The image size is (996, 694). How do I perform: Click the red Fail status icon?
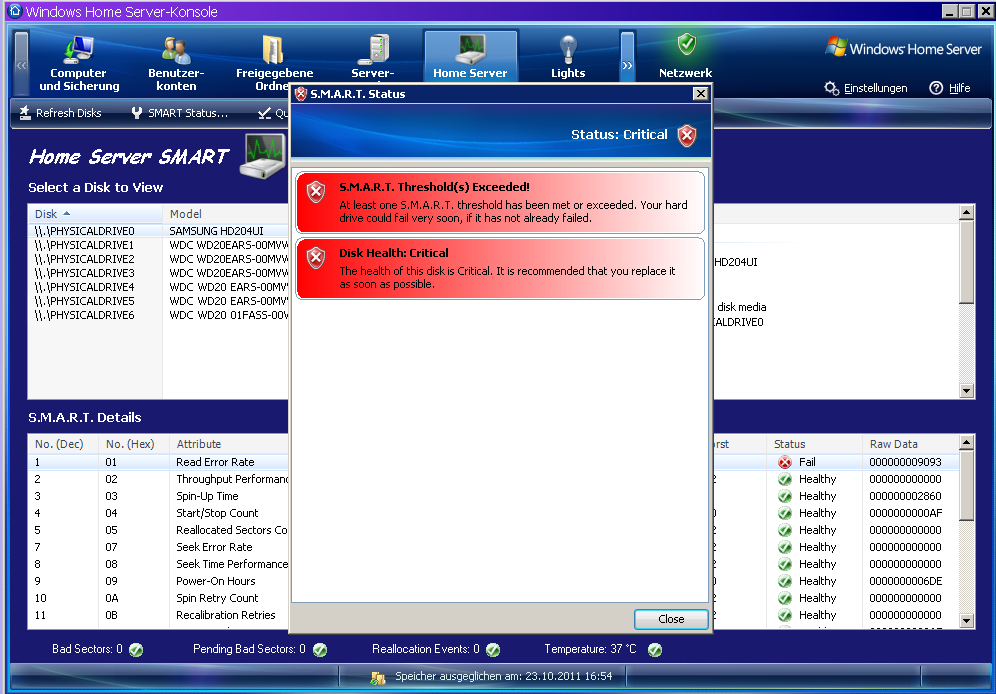(785, 462)
